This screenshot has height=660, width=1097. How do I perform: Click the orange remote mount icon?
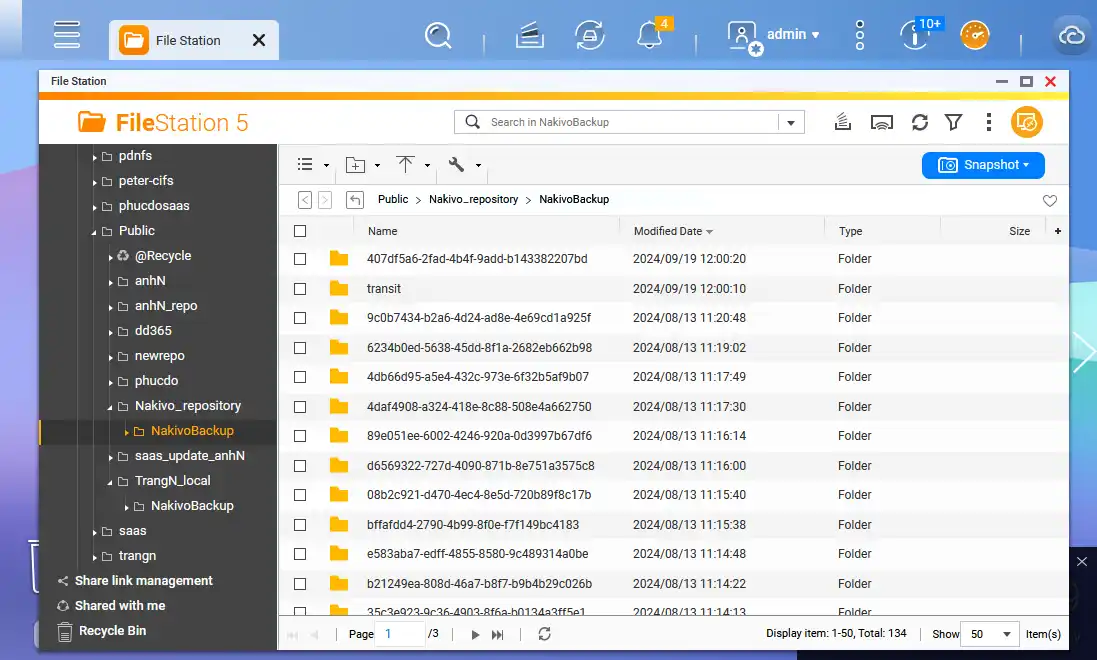pyautogui.click(x=1026, y=122)
